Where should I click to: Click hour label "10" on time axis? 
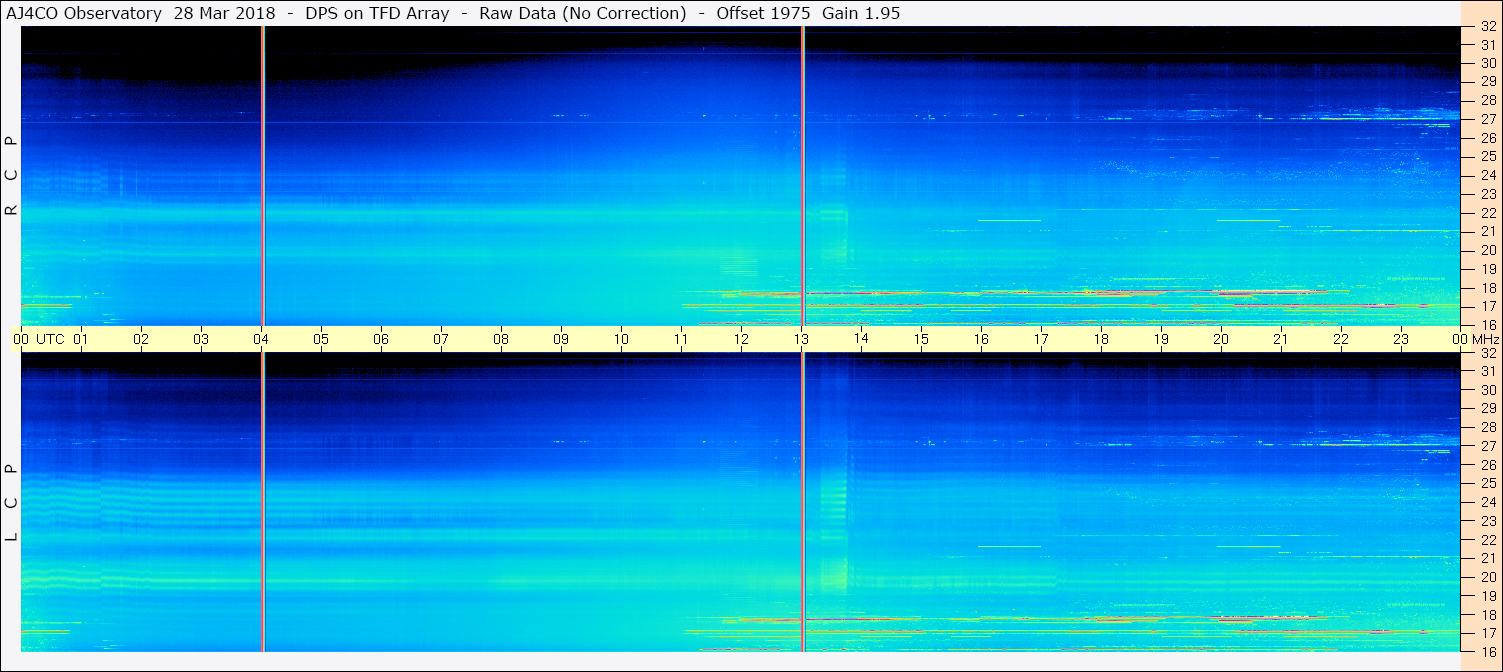(x=621, y=339)
